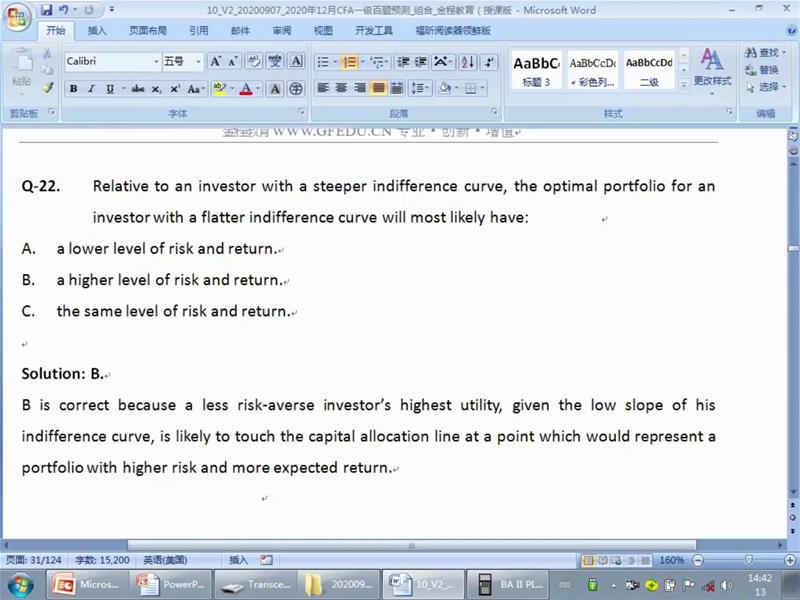Click the 更改样式 change styles button
This screenshot has width=800, height=600.
pyautogui.click(x=712, y=67)
